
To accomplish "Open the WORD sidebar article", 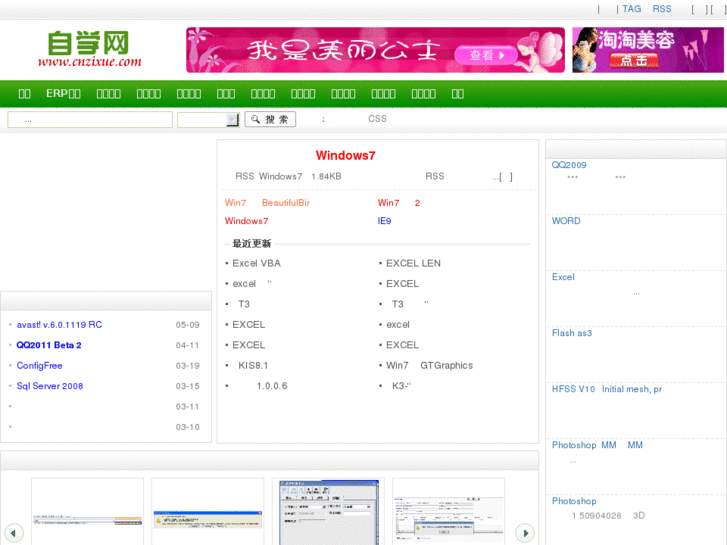I will click(x=566, y=221).
